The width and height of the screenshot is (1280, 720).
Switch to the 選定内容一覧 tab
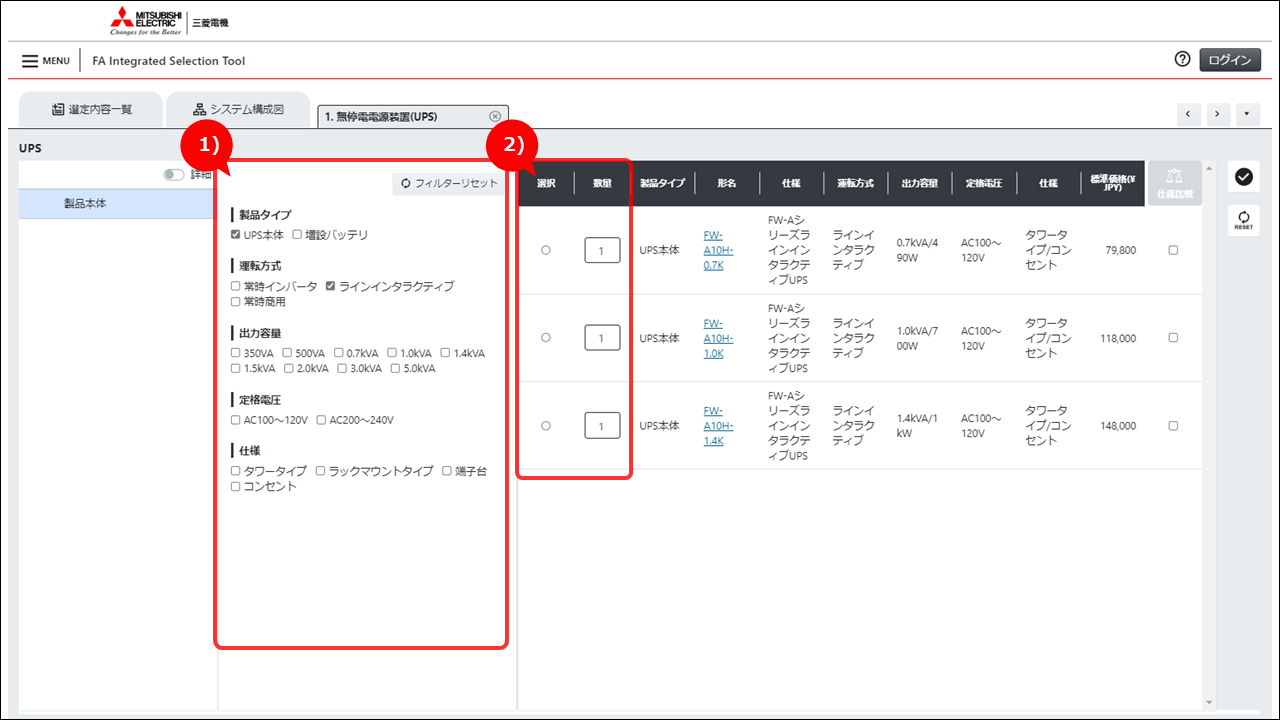click(91, 109)
